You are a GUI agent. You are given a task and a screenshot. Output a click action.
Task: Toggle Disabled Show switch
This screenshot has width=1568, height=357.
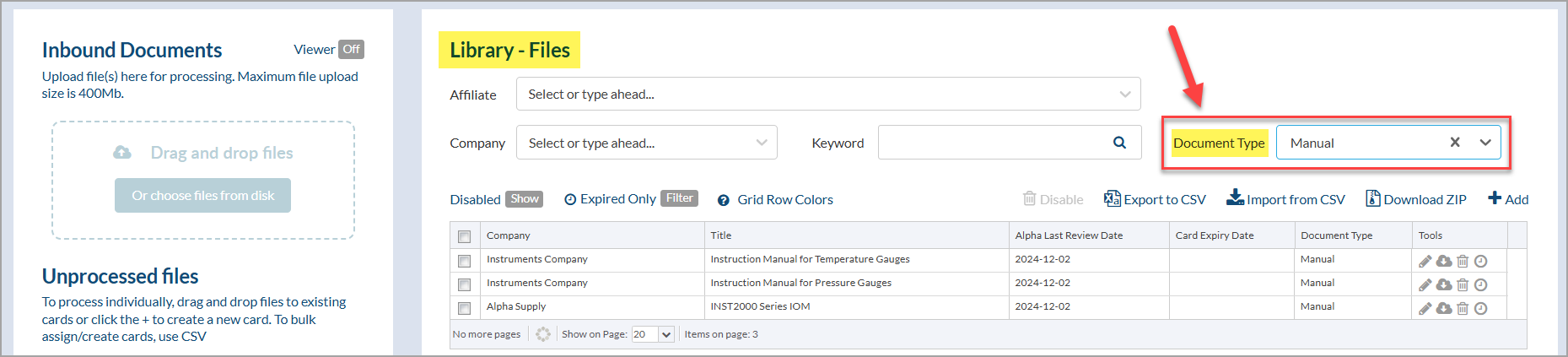524,199
